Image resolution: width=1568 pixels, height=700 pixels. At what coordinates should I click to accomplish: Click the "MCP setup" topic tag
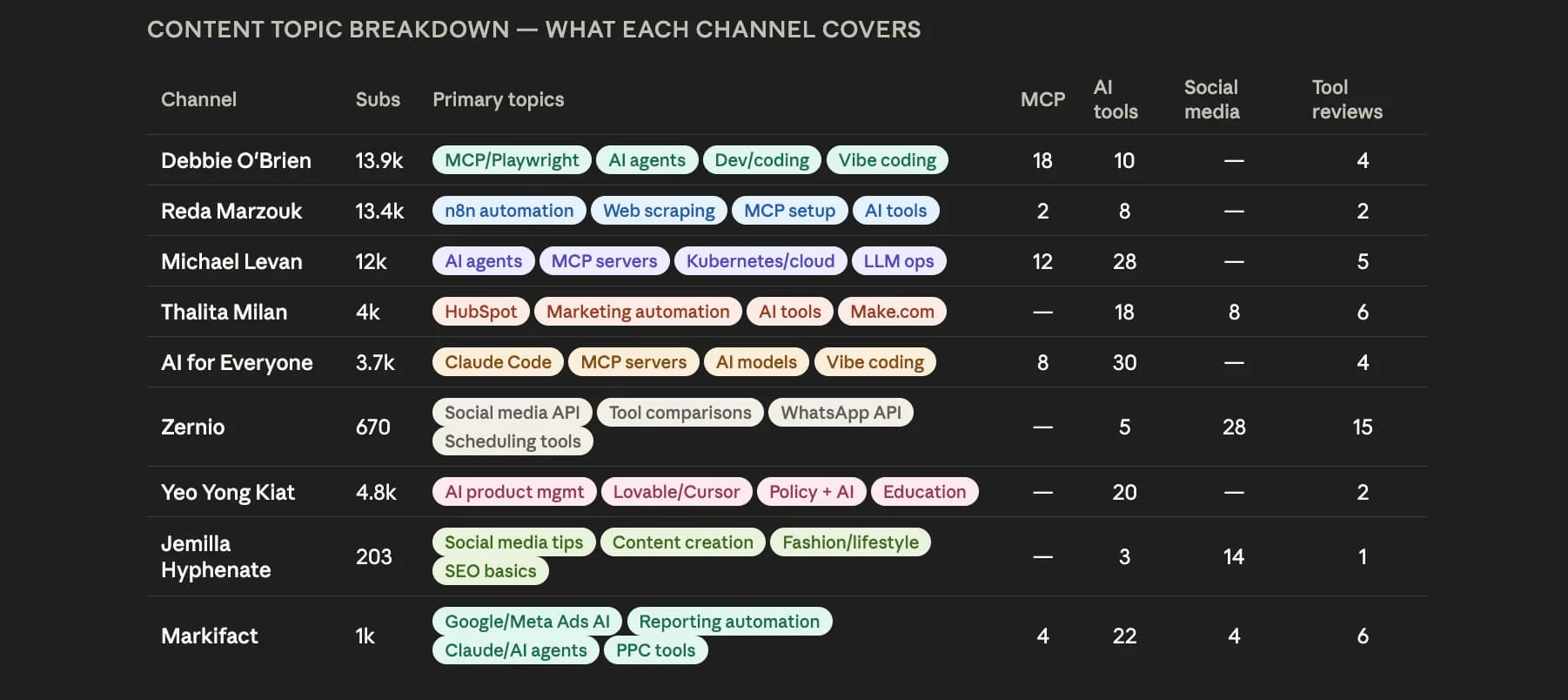(x=789, y=211)
